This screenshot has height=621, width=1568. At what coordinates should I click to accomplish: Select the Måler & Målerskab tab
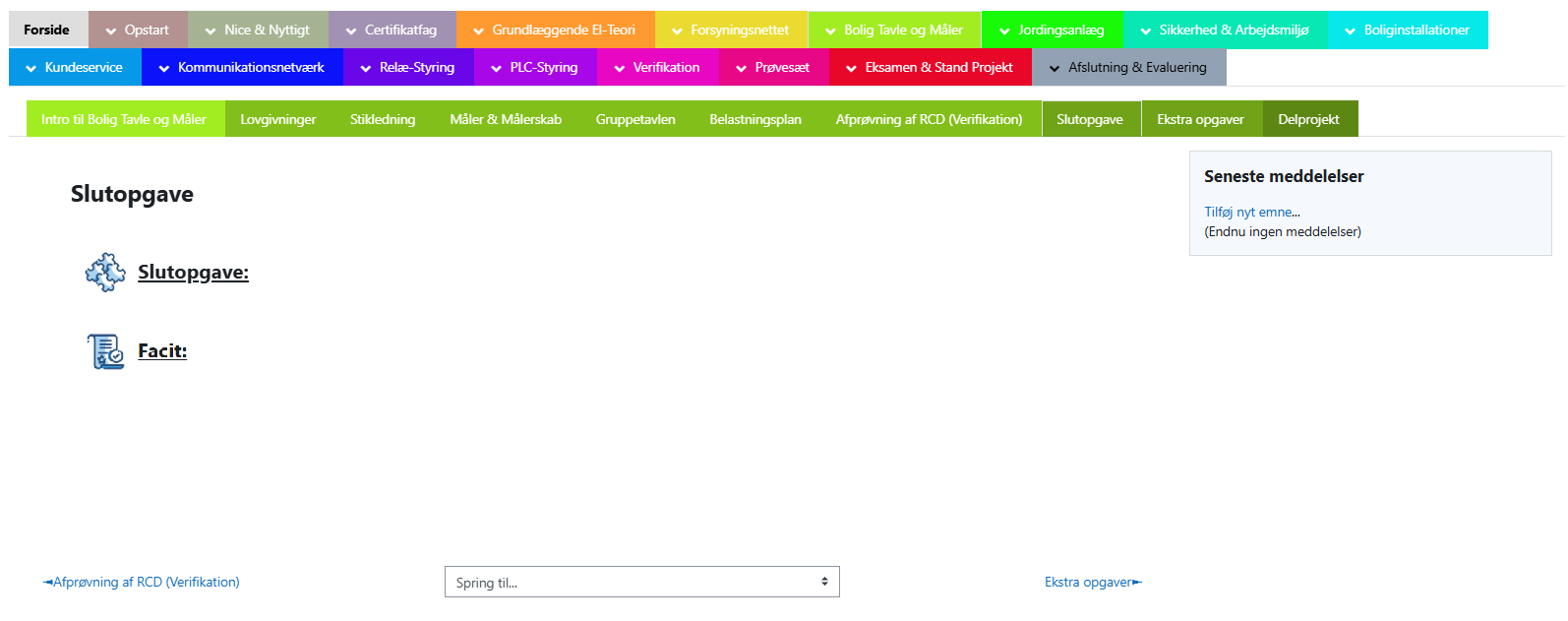tap(505, 119)
